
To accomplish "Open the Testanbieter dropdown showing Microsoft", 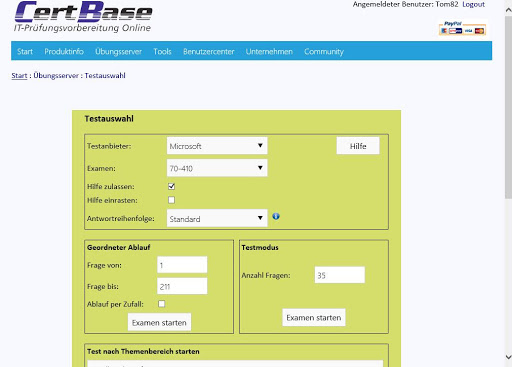I will tap(217, 146).
